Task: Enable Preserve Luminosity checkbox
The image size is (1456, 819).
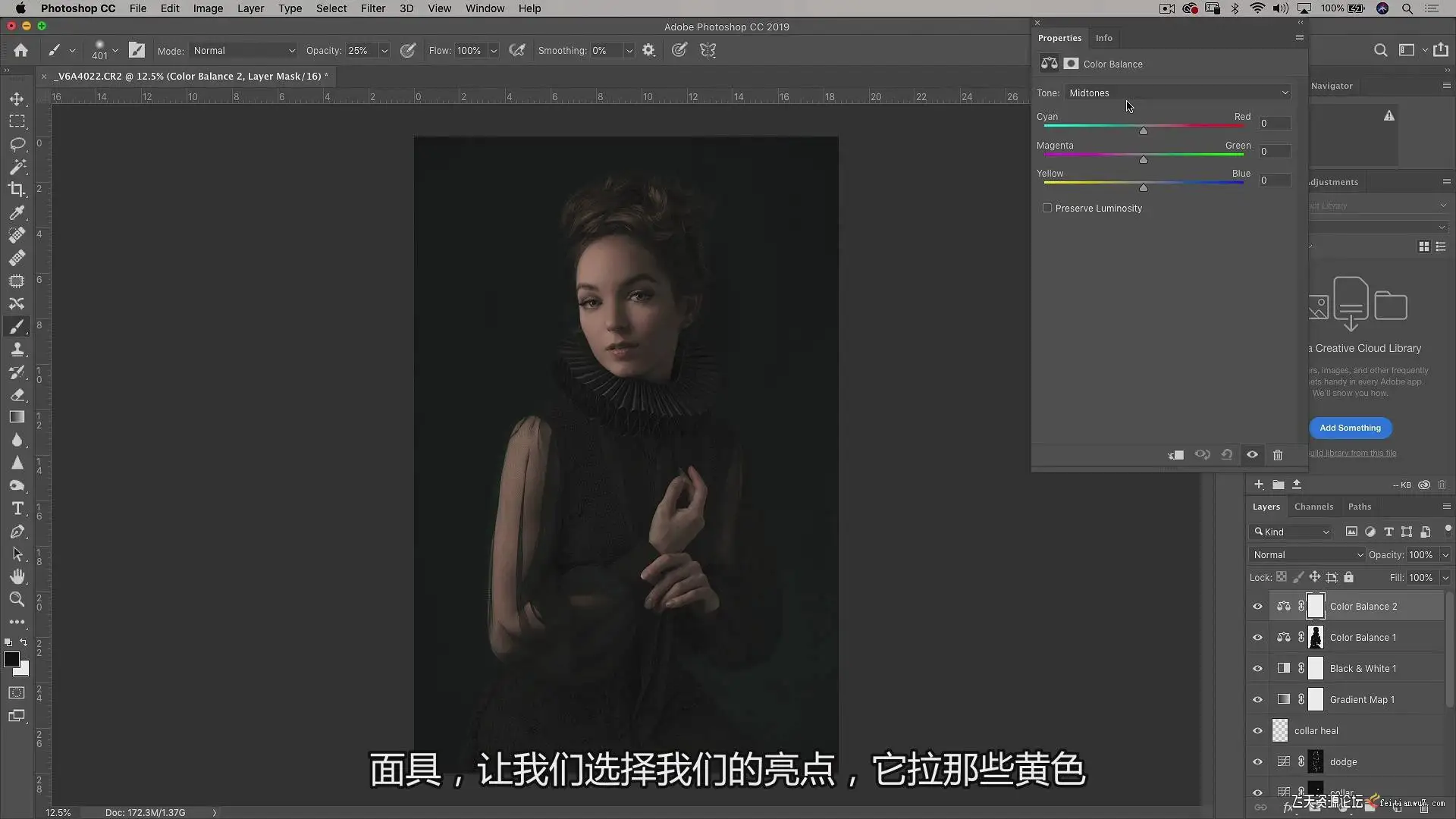Action: point(1047,208)
